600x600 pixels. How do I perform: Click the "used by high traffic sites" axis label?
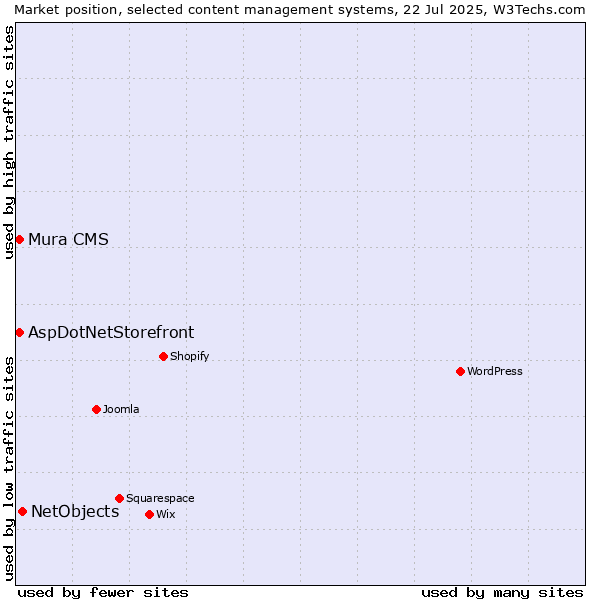tap(8, 142)
